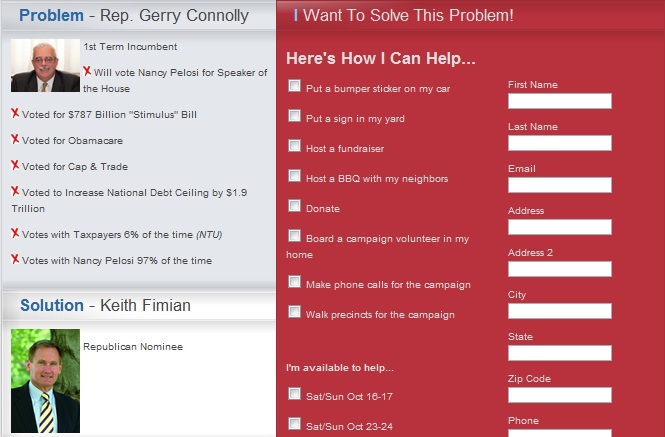The height and width of the screenshot is (437, 665).
Task: Check Walk precincts for the campaign
Action: (294, 312)
